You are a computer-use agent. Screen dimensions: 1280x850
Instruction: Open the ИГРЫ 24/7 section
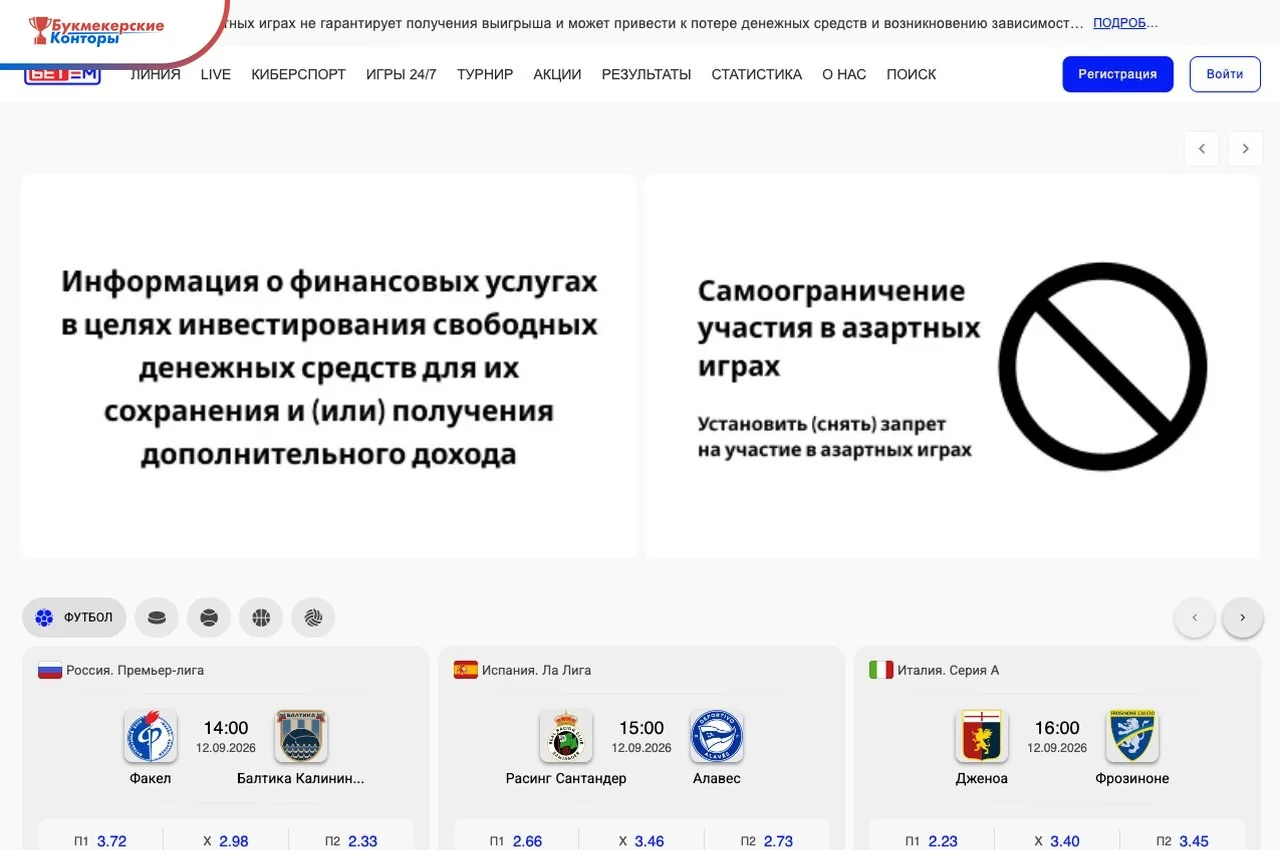click(401, 74)
